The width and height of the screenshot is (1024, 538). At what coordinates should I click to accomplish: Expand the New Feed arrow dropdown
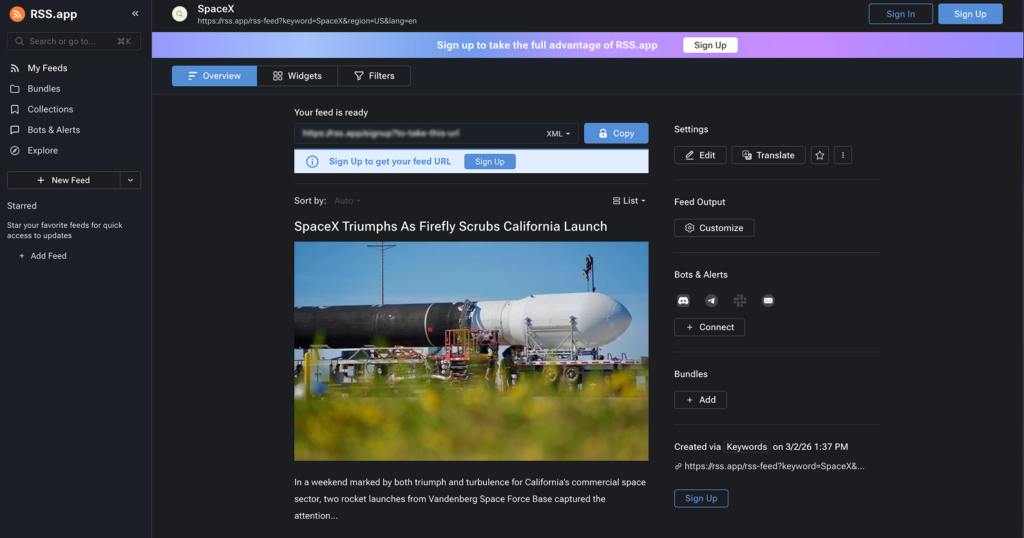point(130,180)
